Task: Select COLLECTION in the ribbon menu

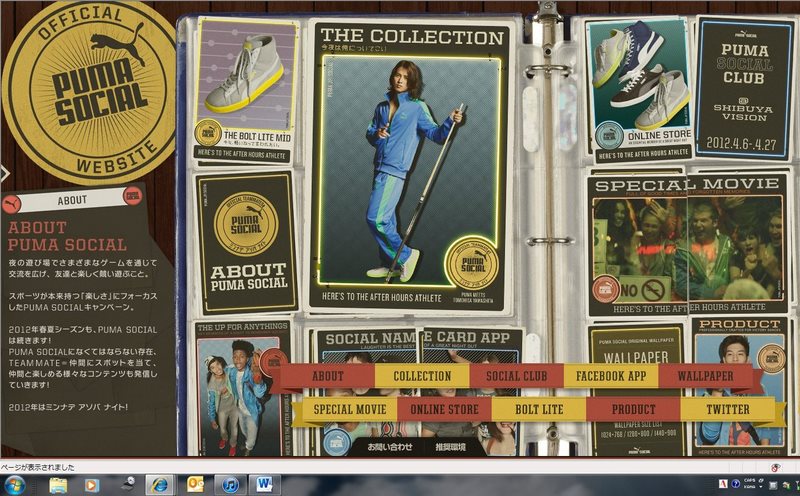Action: pos(422,376)
